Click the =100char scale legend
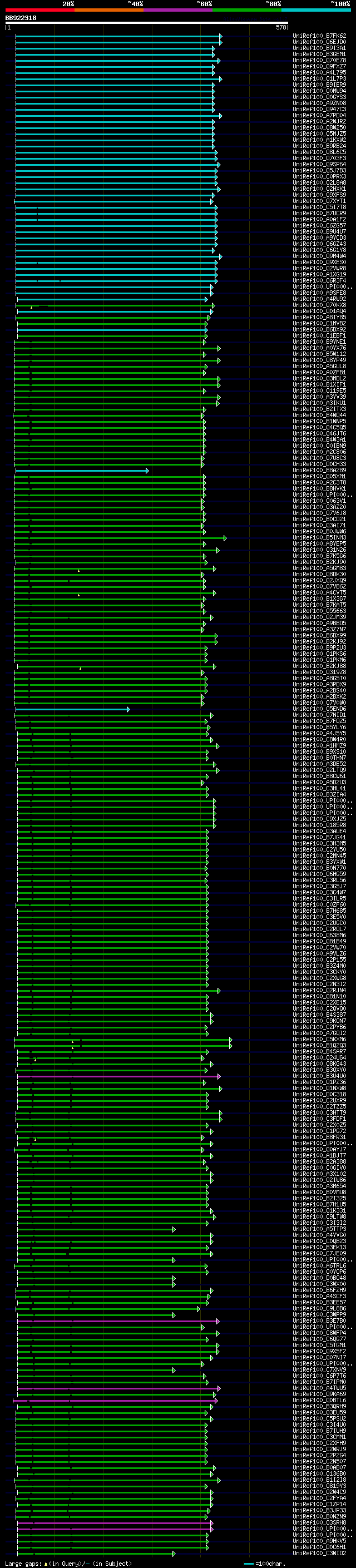The height and width of the screenshot is (1568, 356). point(264,1563)
